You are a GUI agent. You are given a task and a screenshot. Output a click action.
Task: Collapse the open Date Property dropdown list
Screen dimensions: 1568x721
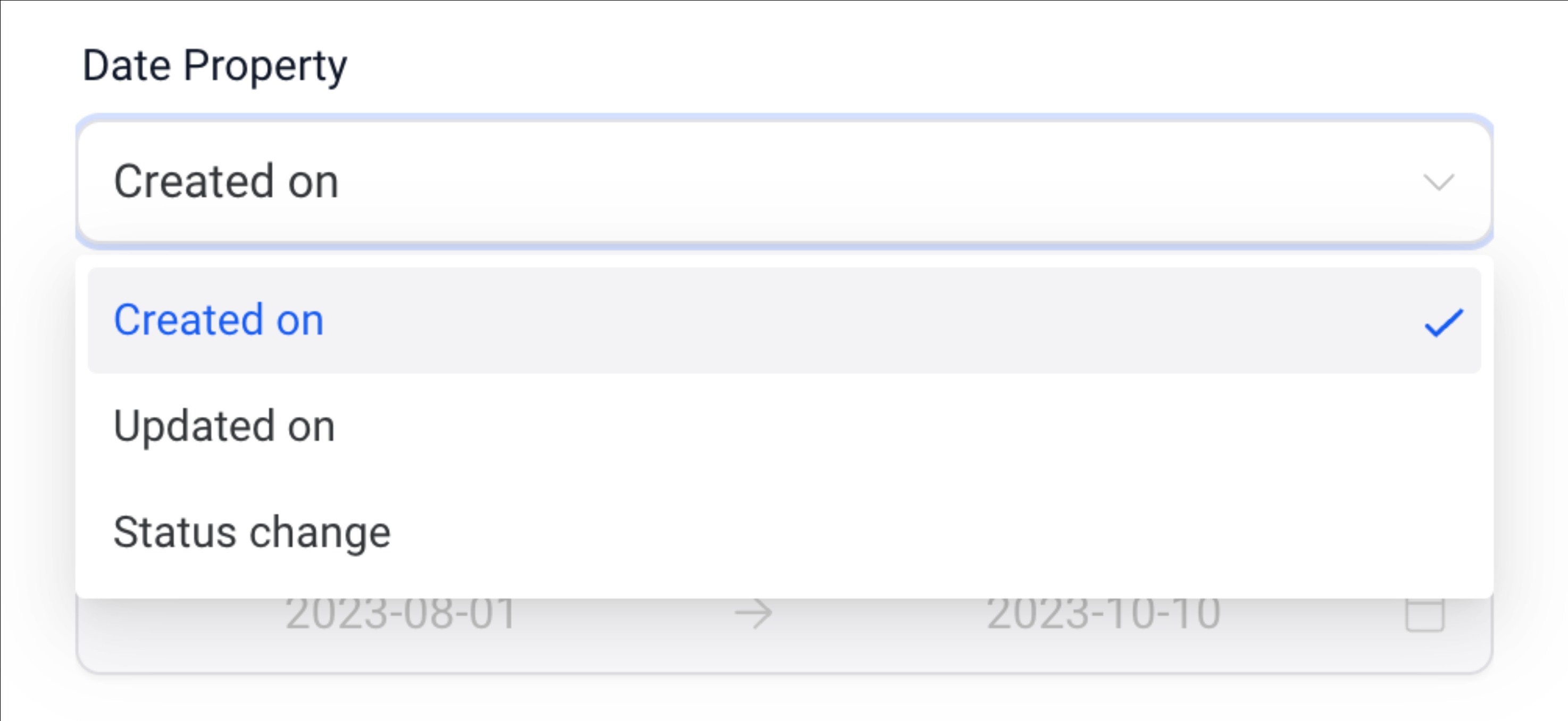[x=1438, y=182]
